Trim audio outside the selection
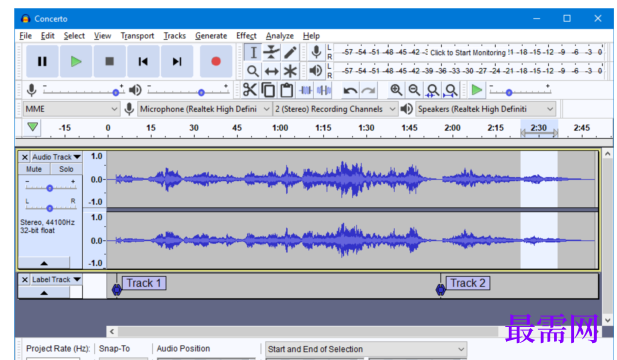This screenshot has width=617, height=360. tap(306, 90)
